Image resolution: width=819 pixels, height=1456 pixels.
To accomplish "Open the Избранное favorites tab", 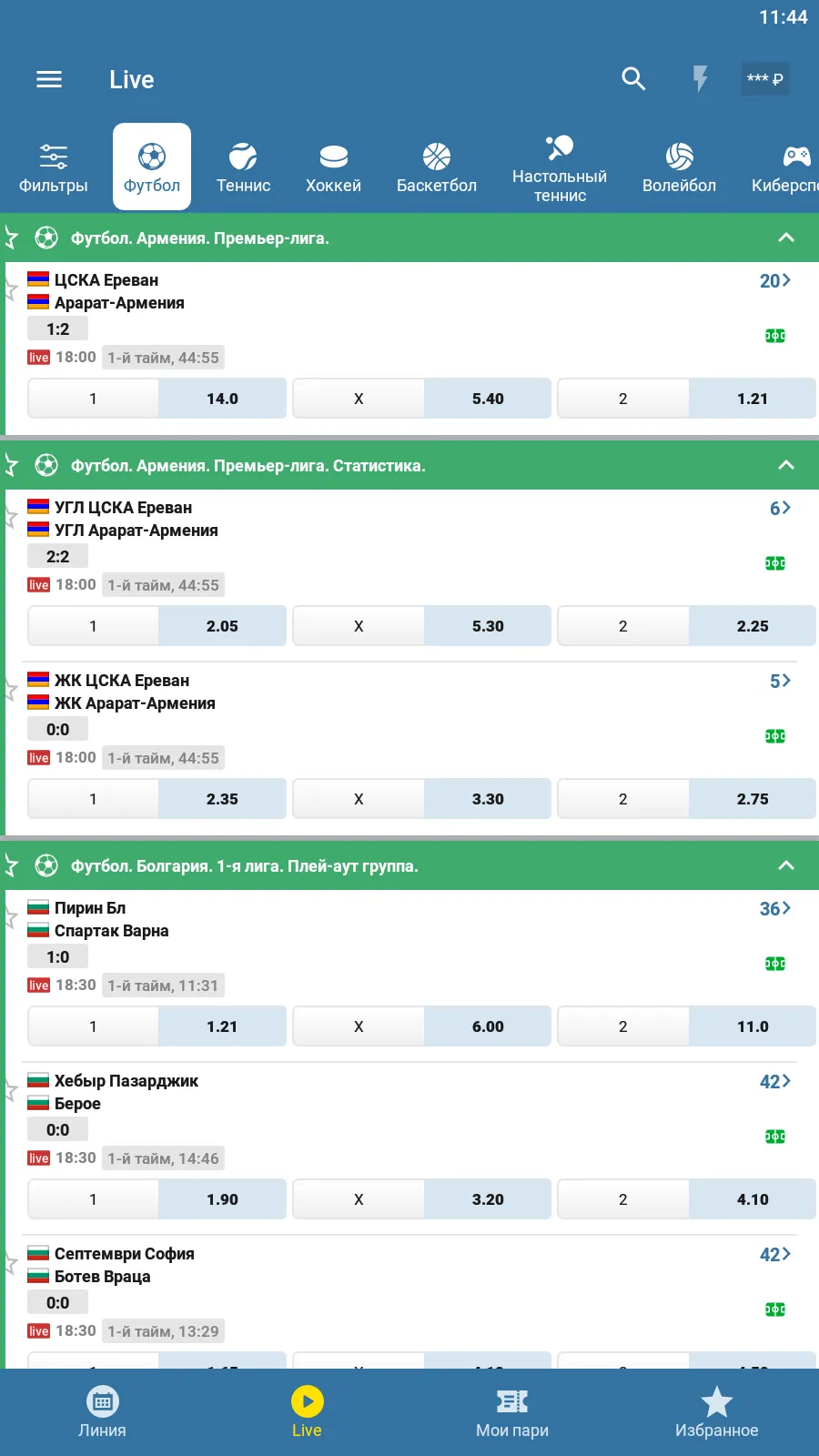I will tap(716, 1412).
